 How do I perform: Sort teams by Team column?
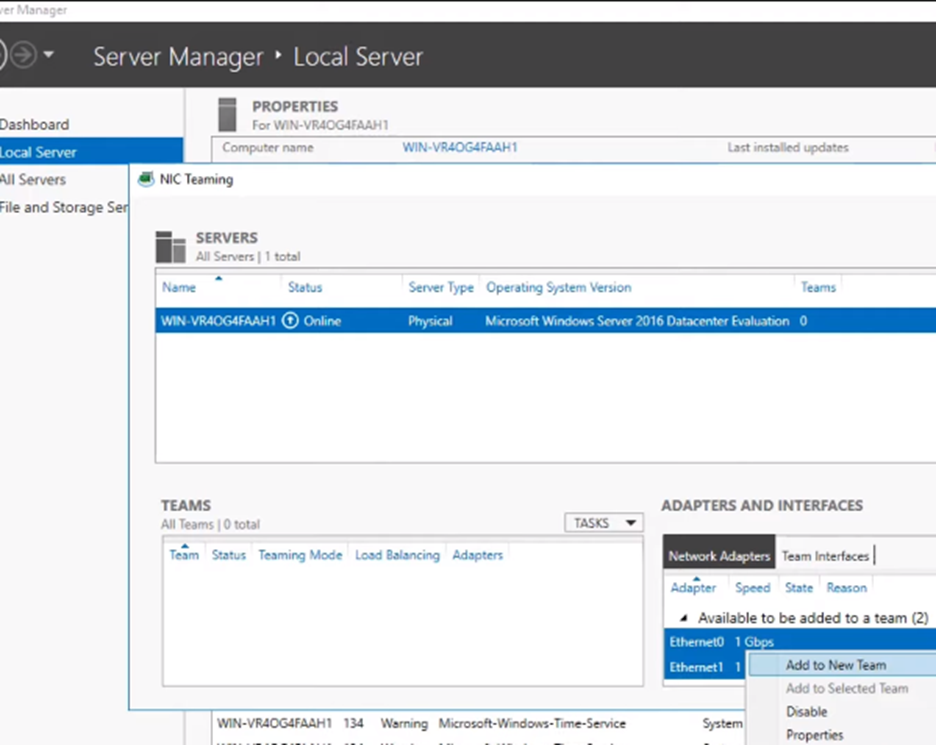[x=184, y=555]
